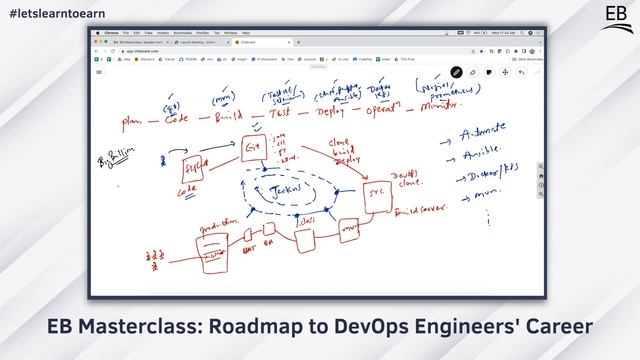The image size is (640, 360).
Task: Redo the undone whiteboard stroke
Action: [538, 73]
